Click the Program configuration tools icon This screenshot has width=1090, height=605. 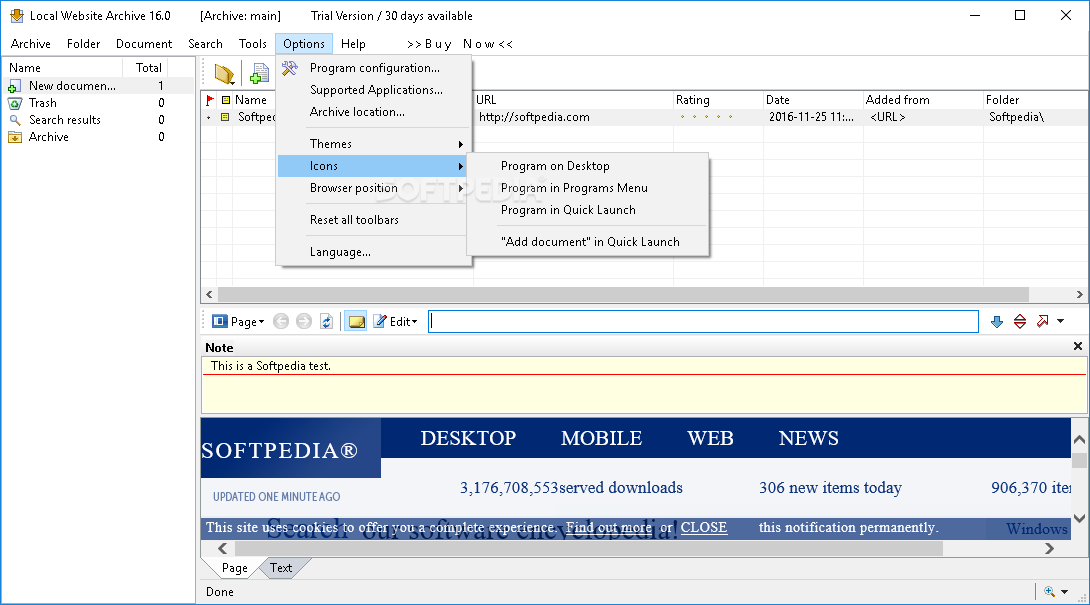click(x=290, y=68)
